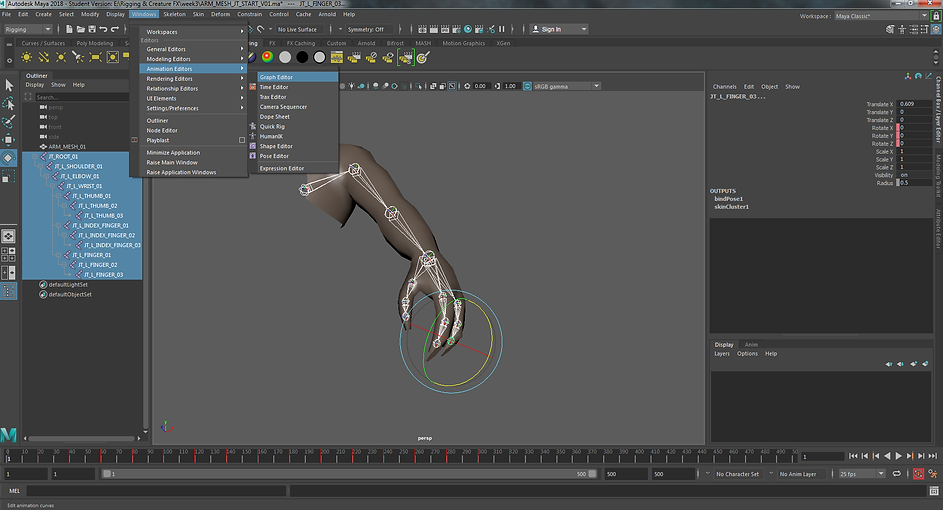The image size is (943, 510).
Task: Toggle the Outliner panel layout icon
Action: [x=8, y=292]
